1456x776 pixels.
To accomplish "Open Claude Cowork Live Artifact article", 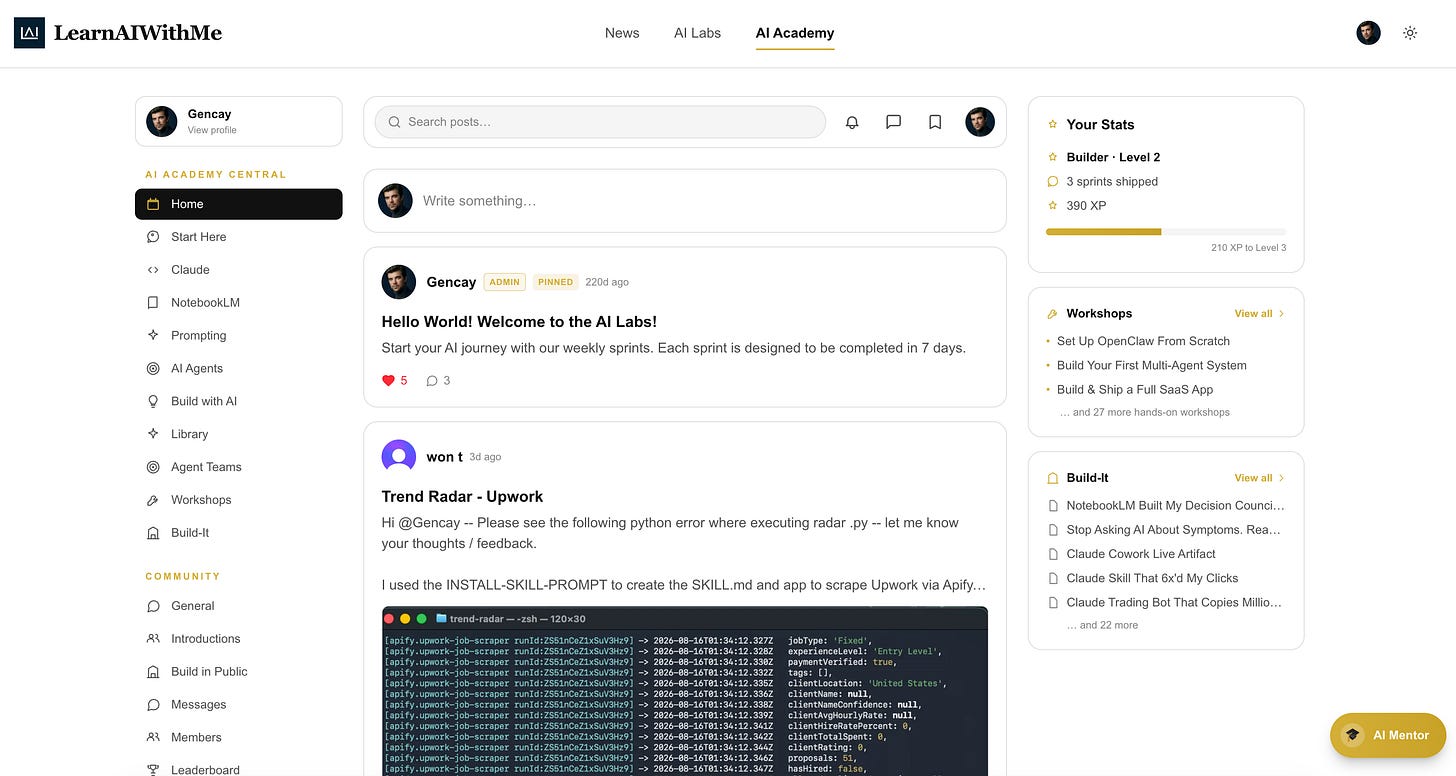I will tap(1141, 554).
